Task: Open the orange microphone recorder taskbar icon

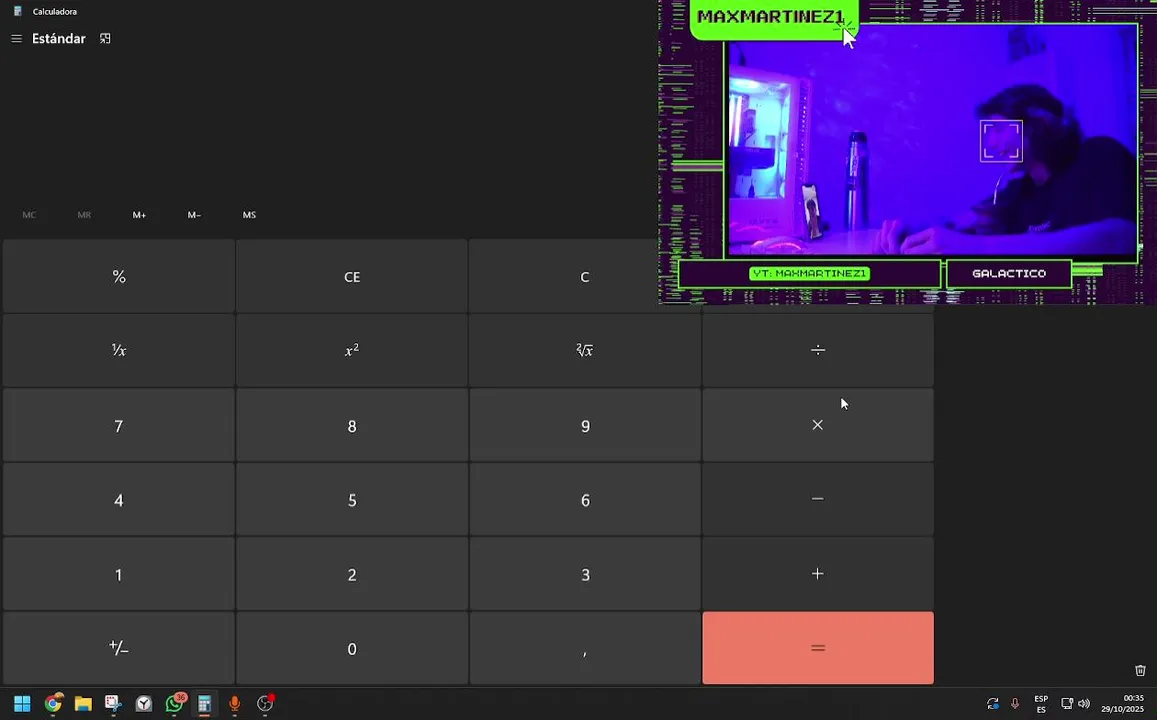Action: tap(235, 703)
